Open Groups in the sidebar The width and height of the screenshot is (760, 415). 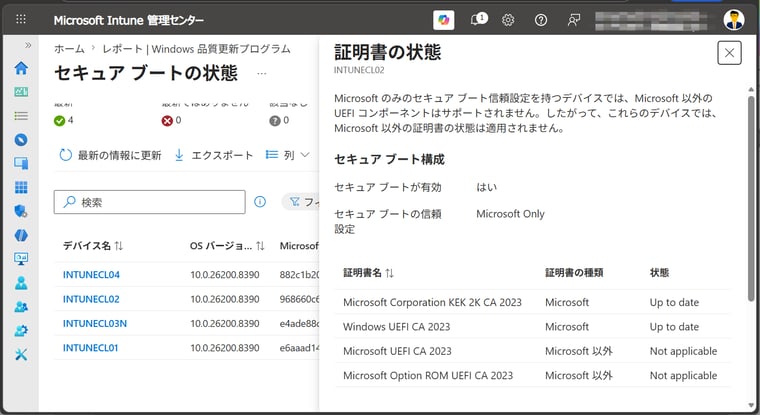(x=21, y=306)
